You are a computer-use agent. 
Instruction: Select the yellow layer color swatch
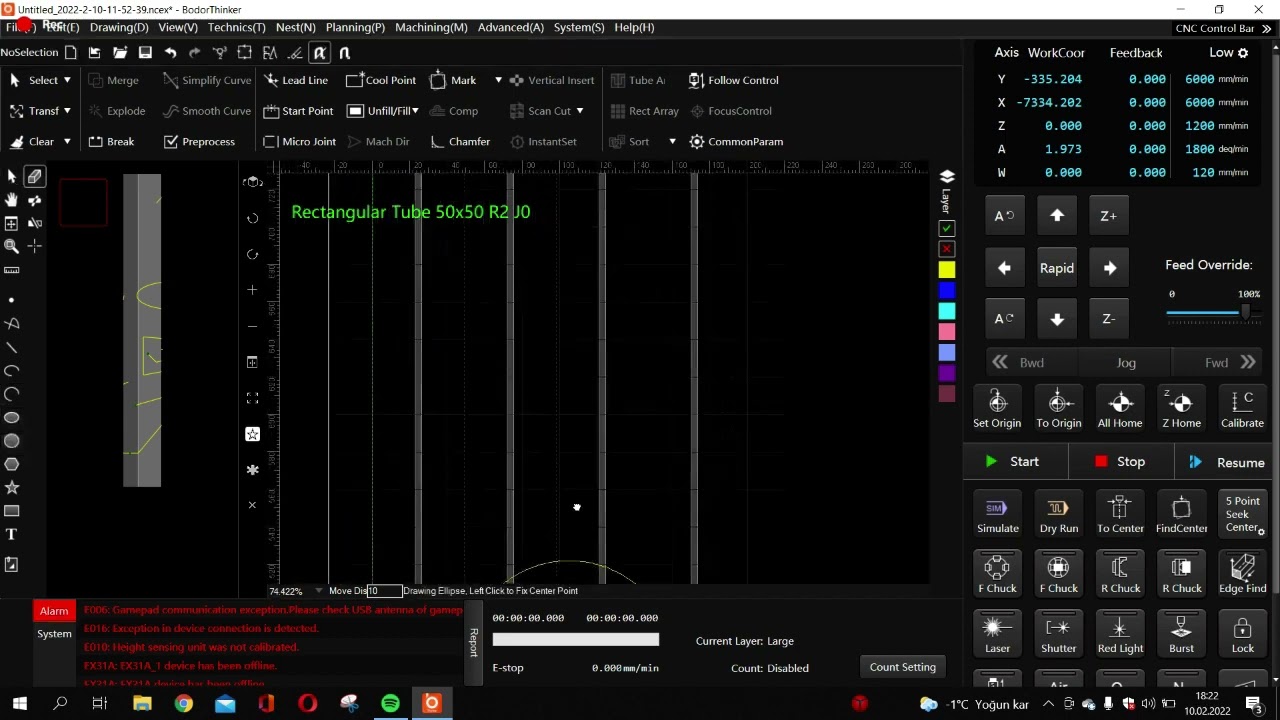946,270
